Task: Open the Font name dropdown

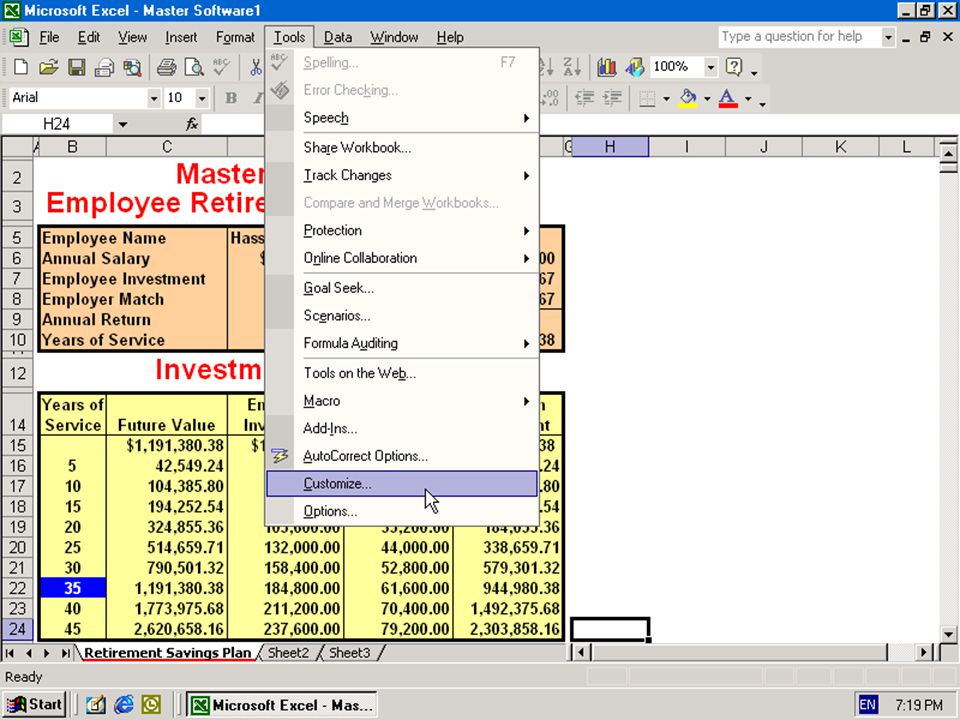Action: [x=154, y=98]
